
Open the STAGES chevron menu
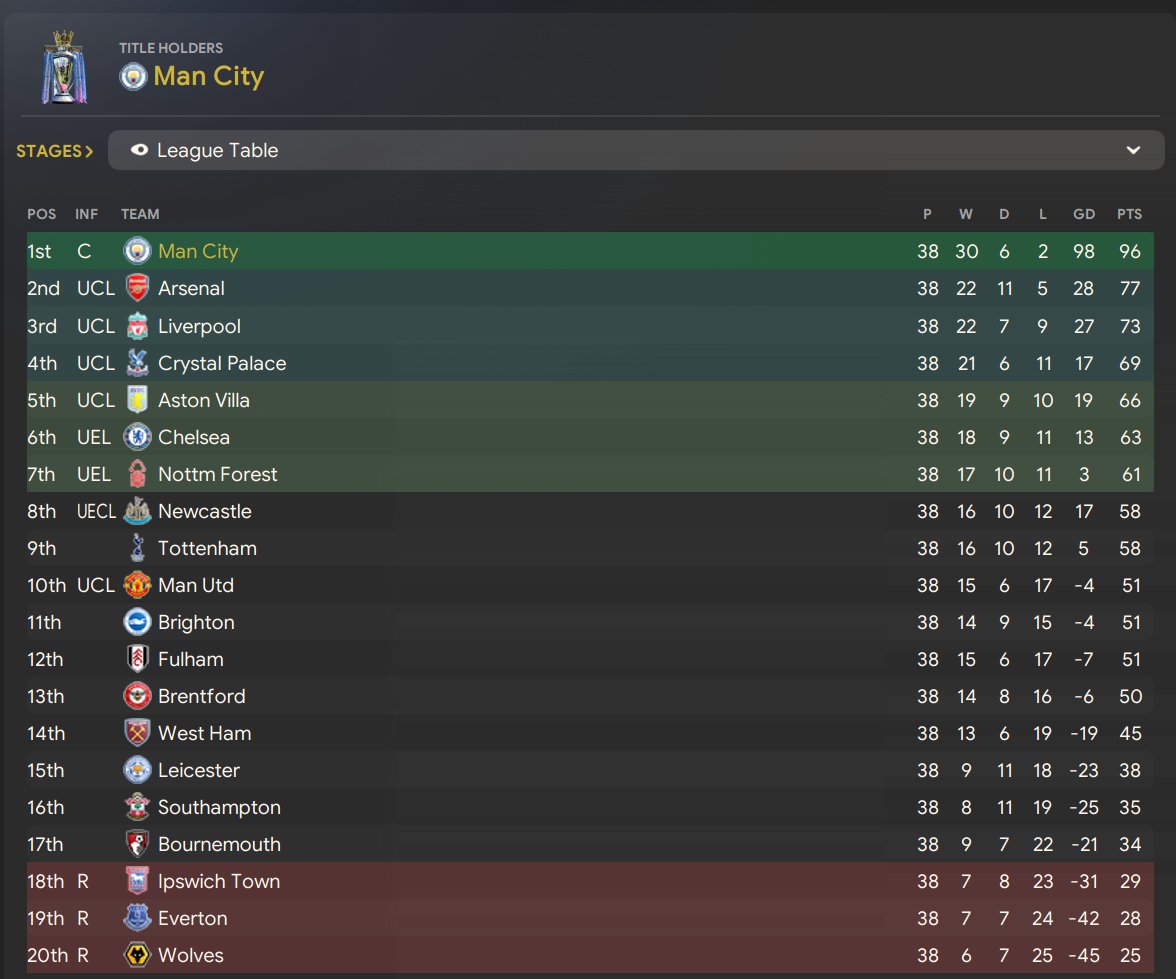(x=55, y=151)
